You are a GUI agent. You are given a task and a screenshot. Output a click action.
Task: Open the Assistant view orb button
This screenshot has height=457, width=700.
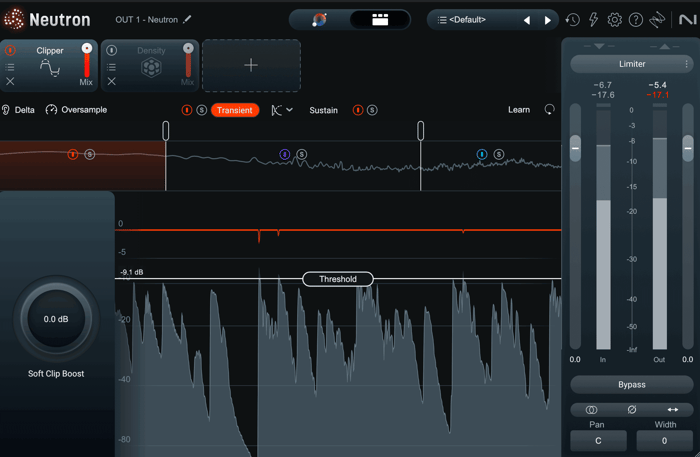(319, 20)
